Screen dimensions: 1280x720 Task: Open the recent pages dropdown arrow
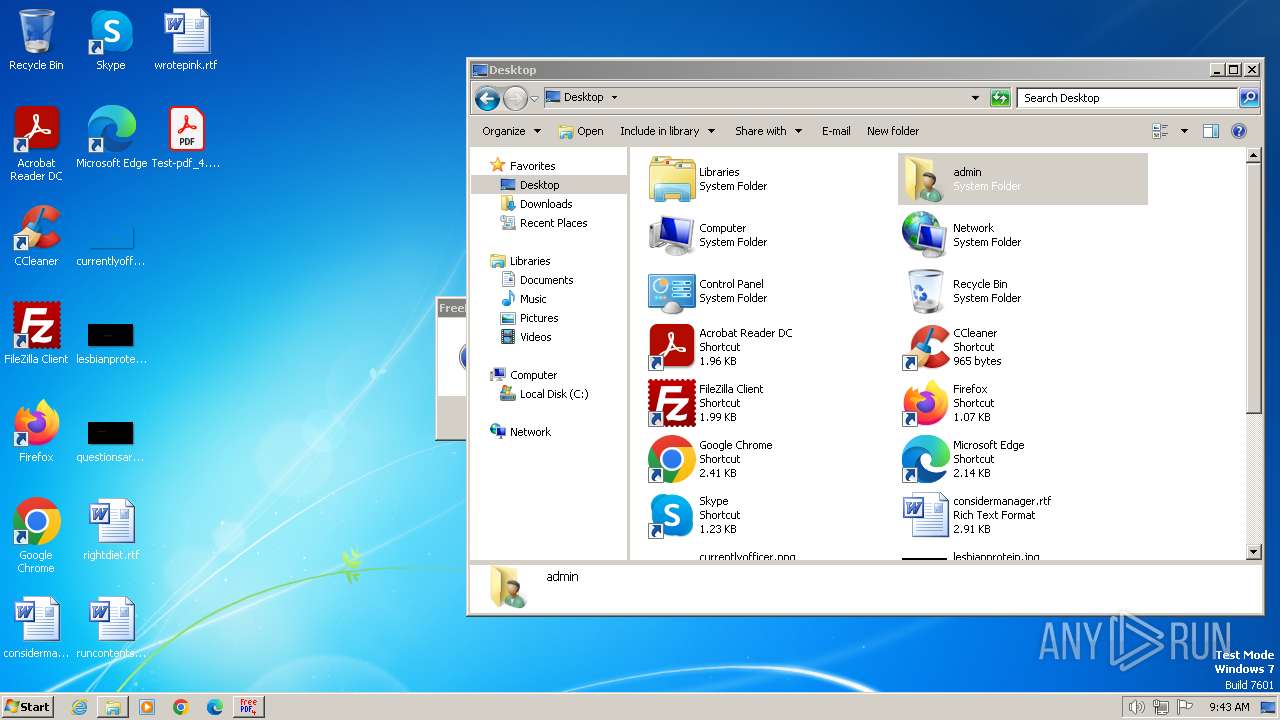pos(535,98)
